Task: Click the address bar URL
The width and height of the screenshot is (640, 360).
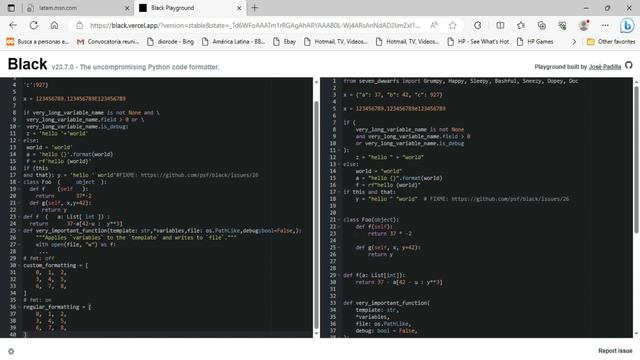Action: 255,25
